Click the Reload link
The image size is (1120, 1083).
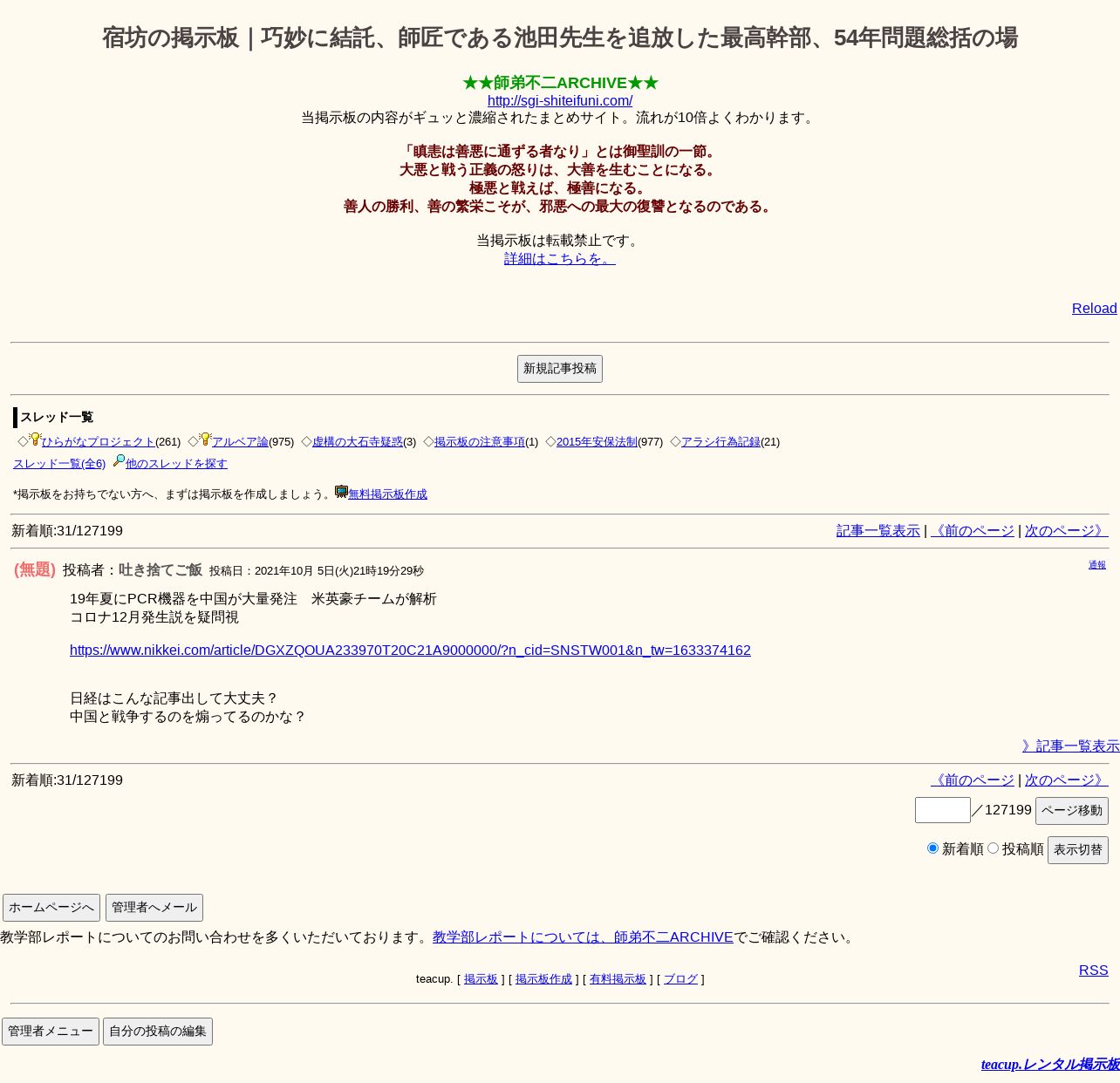1094,309
